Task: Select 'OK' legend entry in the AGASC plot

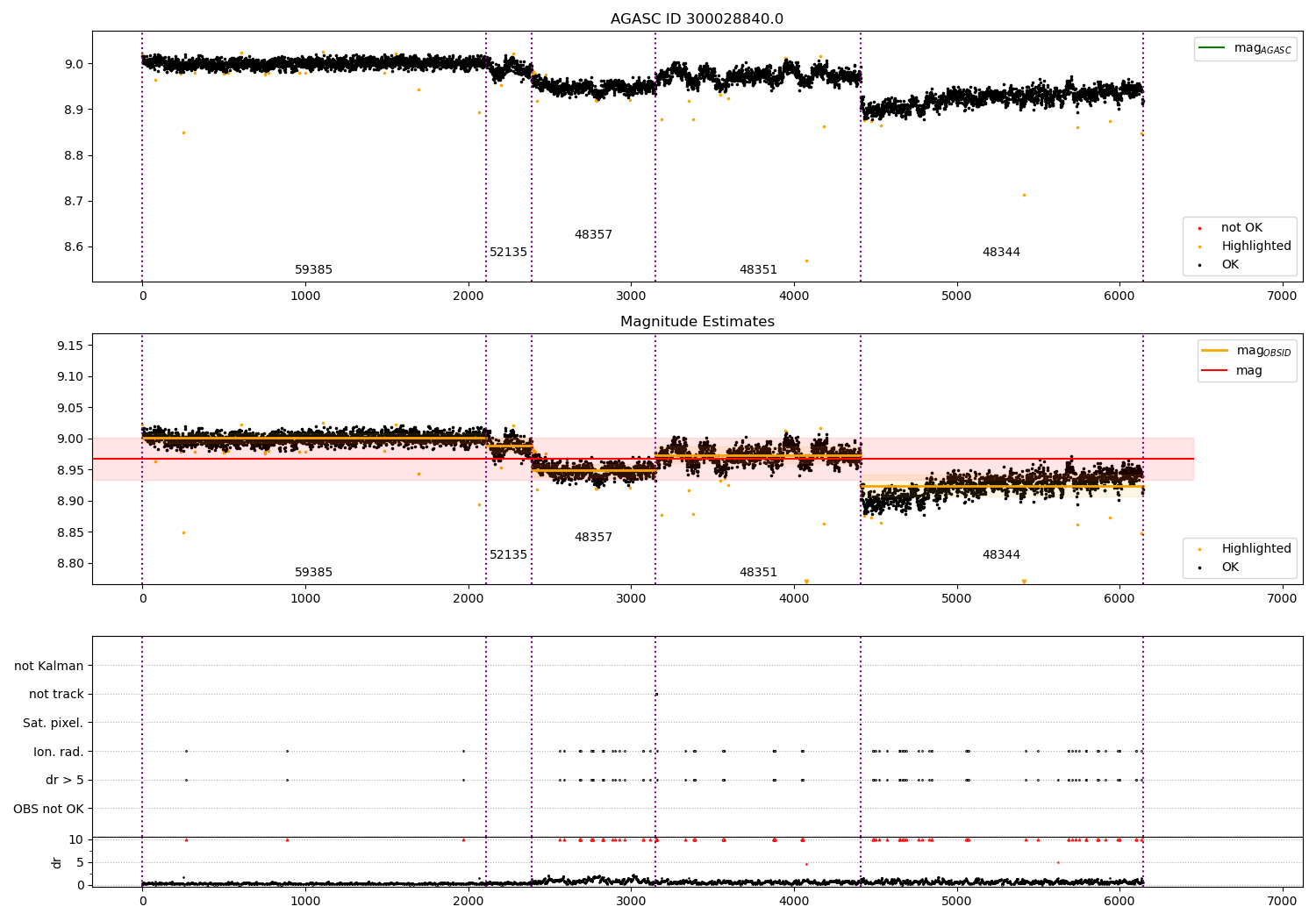Action: pyautogui.click(x=1230, y=265)
